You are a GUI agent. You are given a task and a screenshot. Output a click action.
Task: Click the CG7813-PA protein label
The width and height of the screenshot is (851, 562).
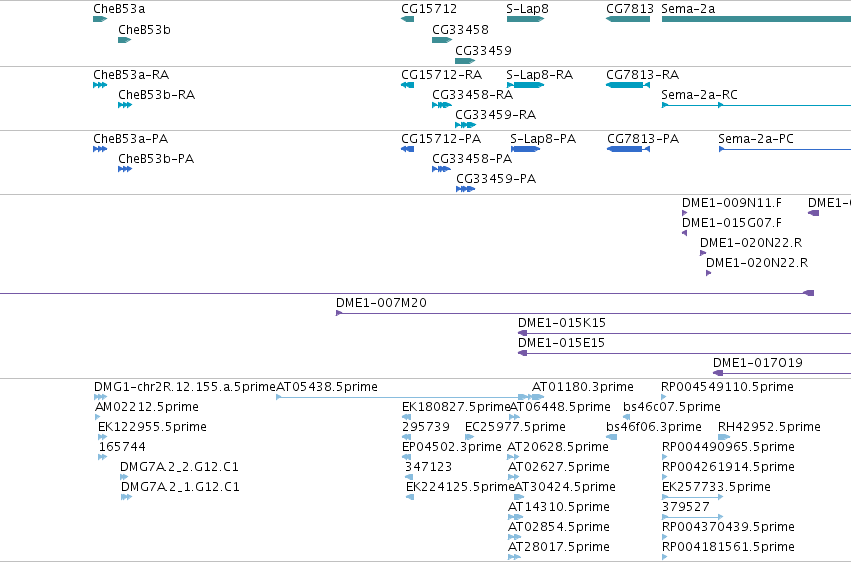tap(643, 139)
